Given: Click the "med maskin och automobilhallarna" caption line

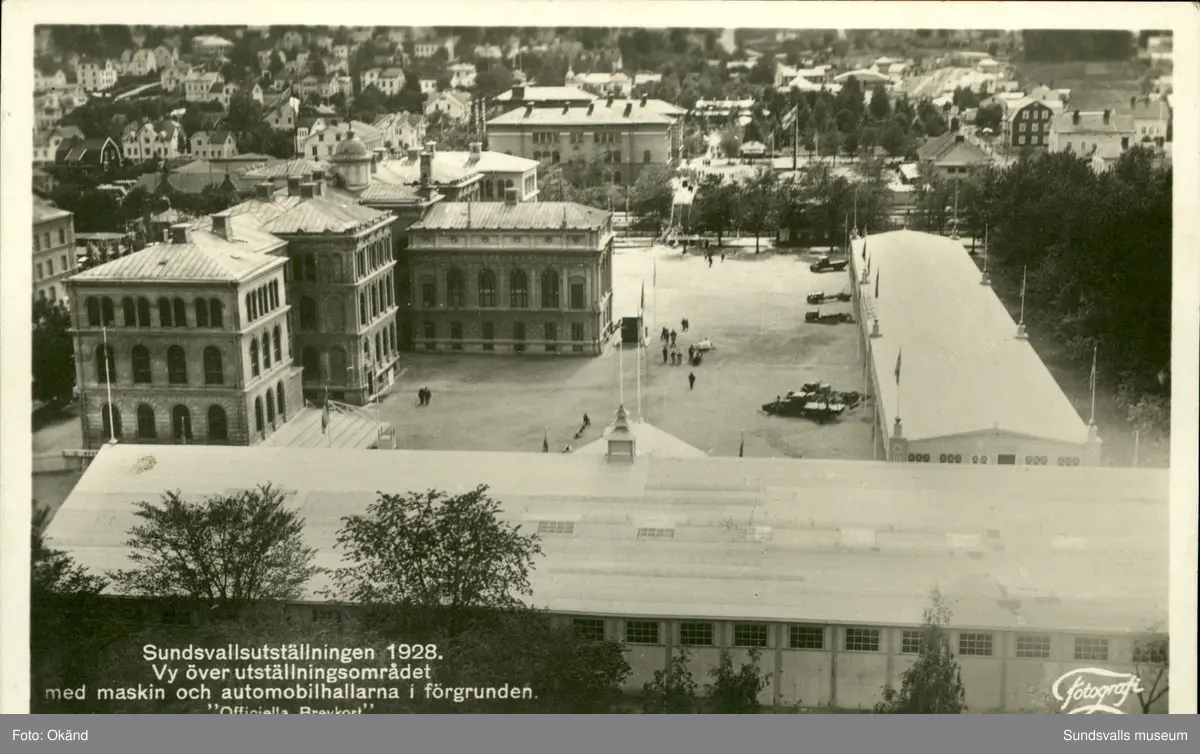Looking at the screenshot, I should (290, 692).
